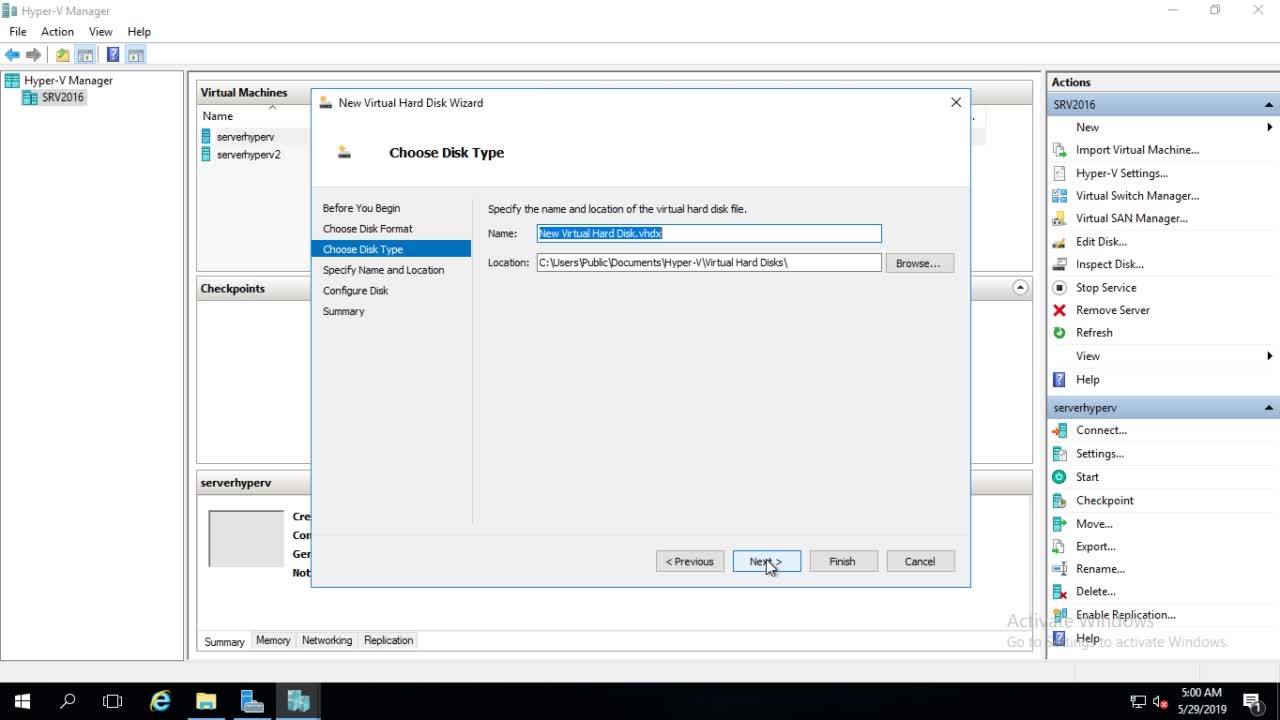Open Internet Explorer from the taskbar
Screen dimensions: 1280x720
click(x=160, y=701)
